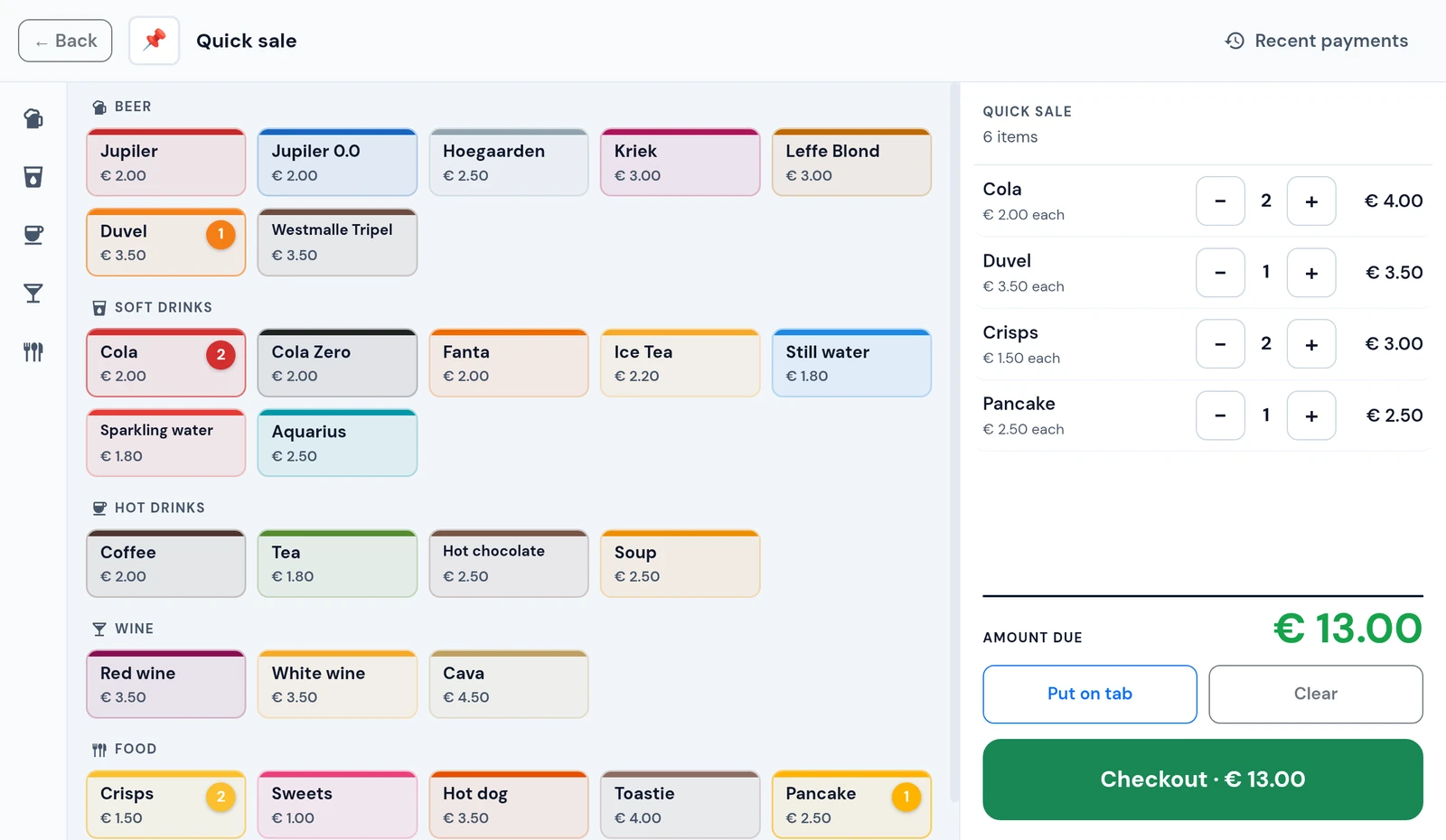1446x840 pixels.
Task: Remove one Pancake from cart
Action: (x=1220, y=415)
